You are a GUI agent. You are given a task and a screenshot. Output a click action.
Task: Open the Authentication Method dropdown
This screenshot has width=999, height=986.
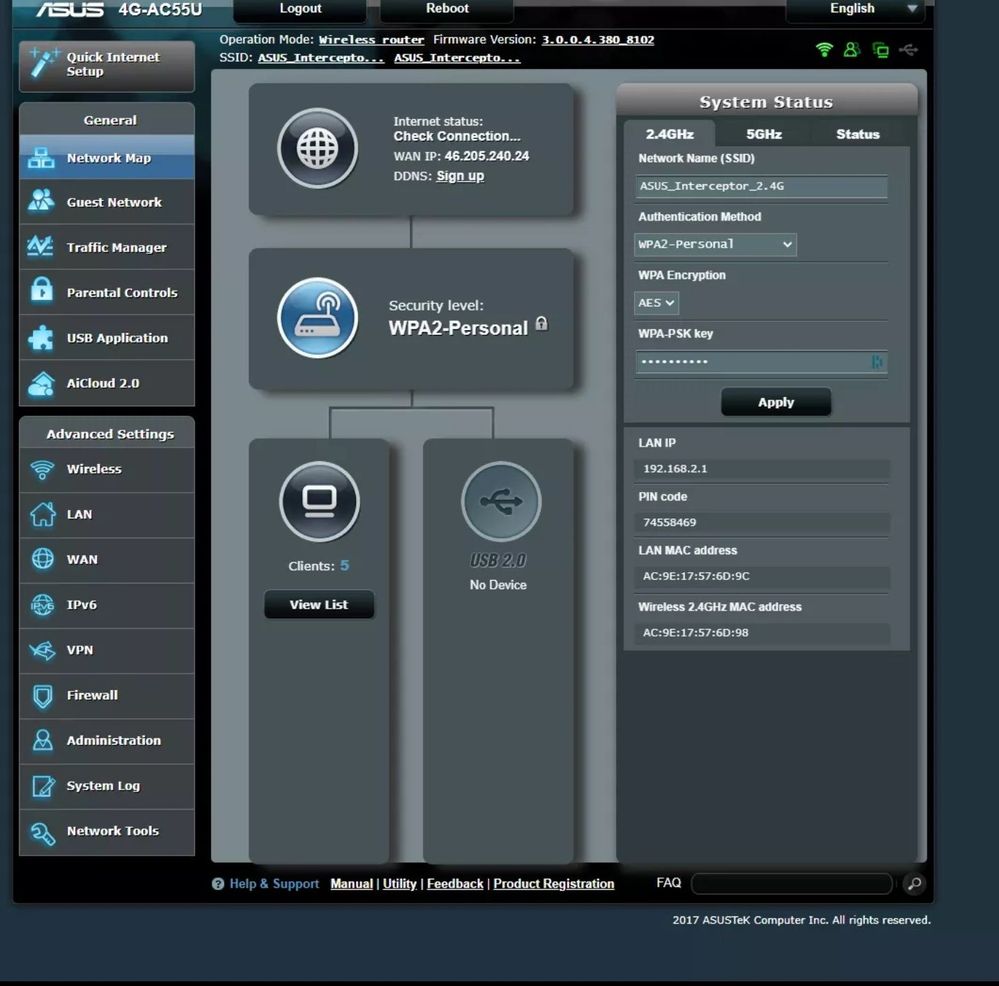714,244
